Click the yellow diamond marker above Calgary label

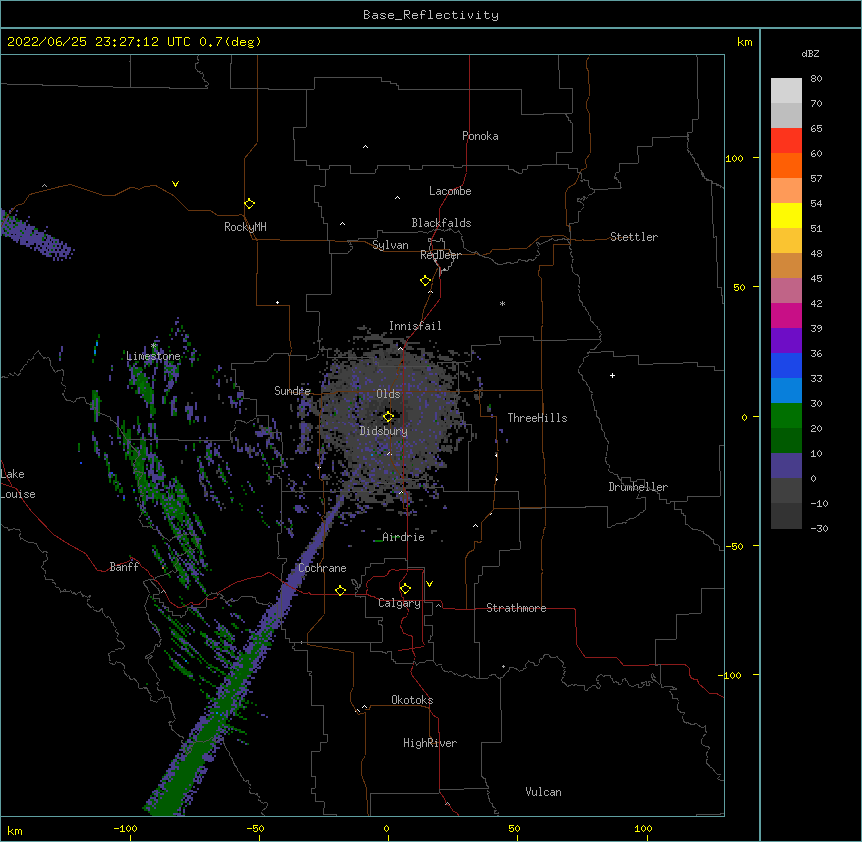click(405, 589)
